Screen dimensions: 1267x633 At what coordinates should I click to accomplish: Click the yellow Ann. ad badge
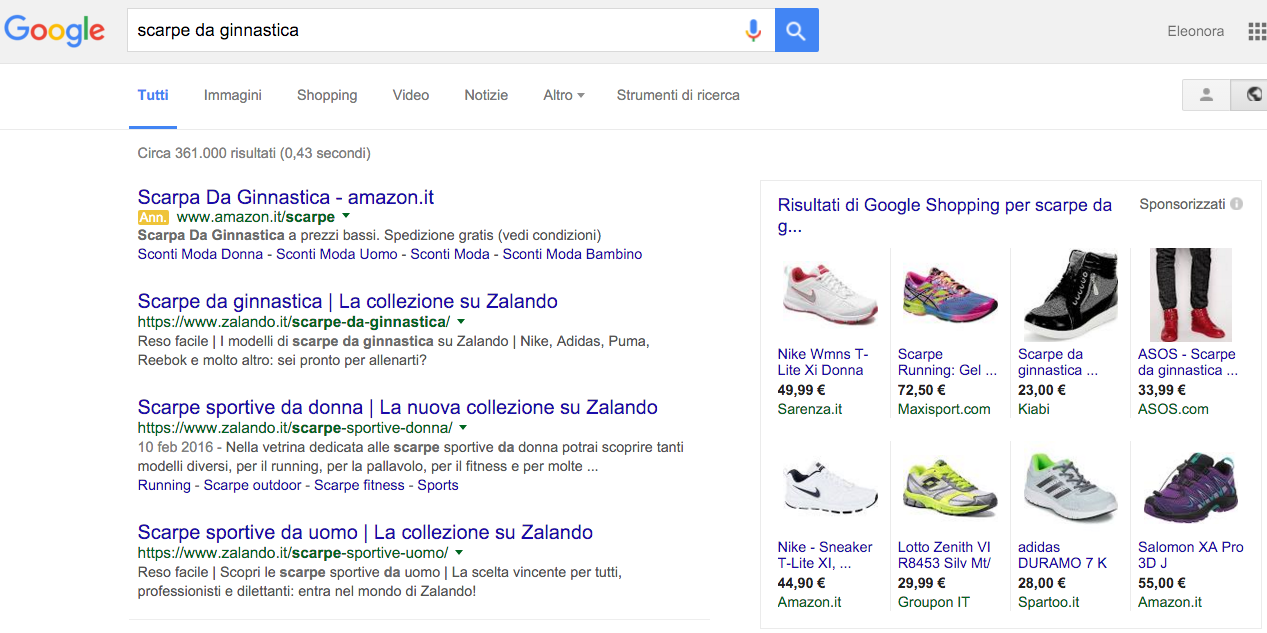point(153,217)
